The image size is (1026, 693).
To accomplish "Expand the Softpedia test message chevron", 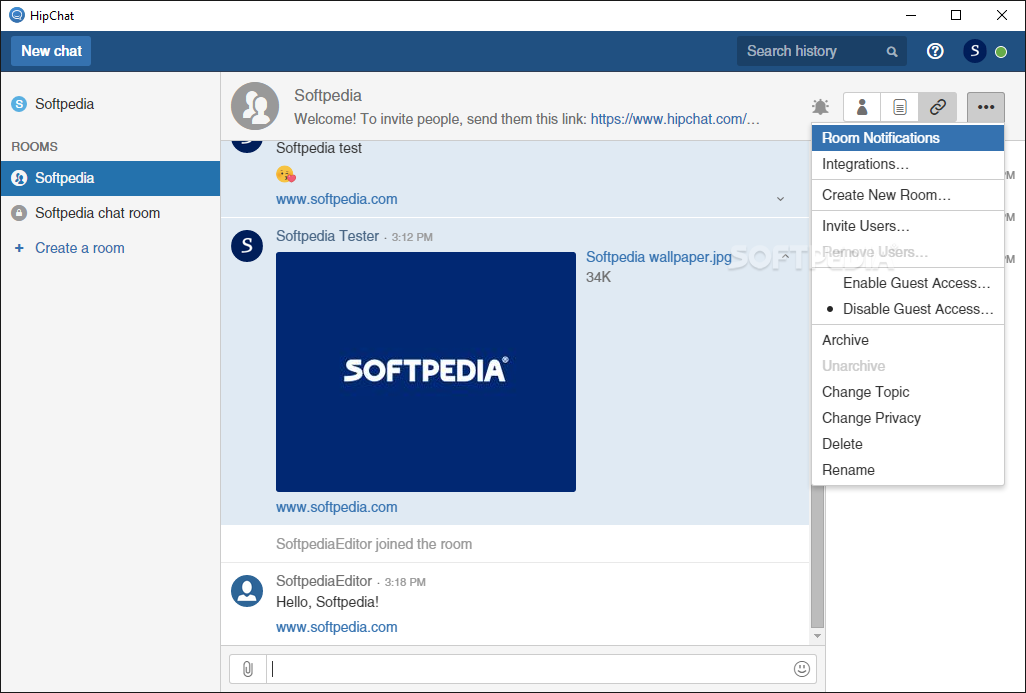I will (780, 199).
